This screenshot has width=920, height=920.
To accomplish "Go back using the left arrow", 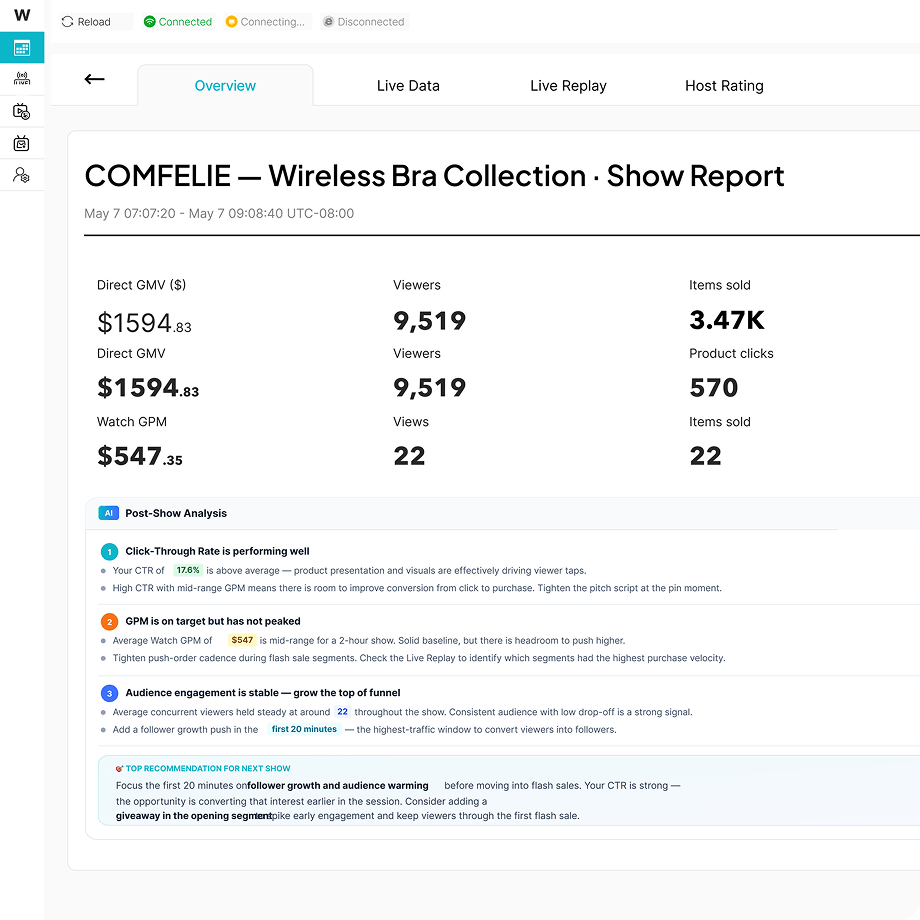I will tap(94, 79).
